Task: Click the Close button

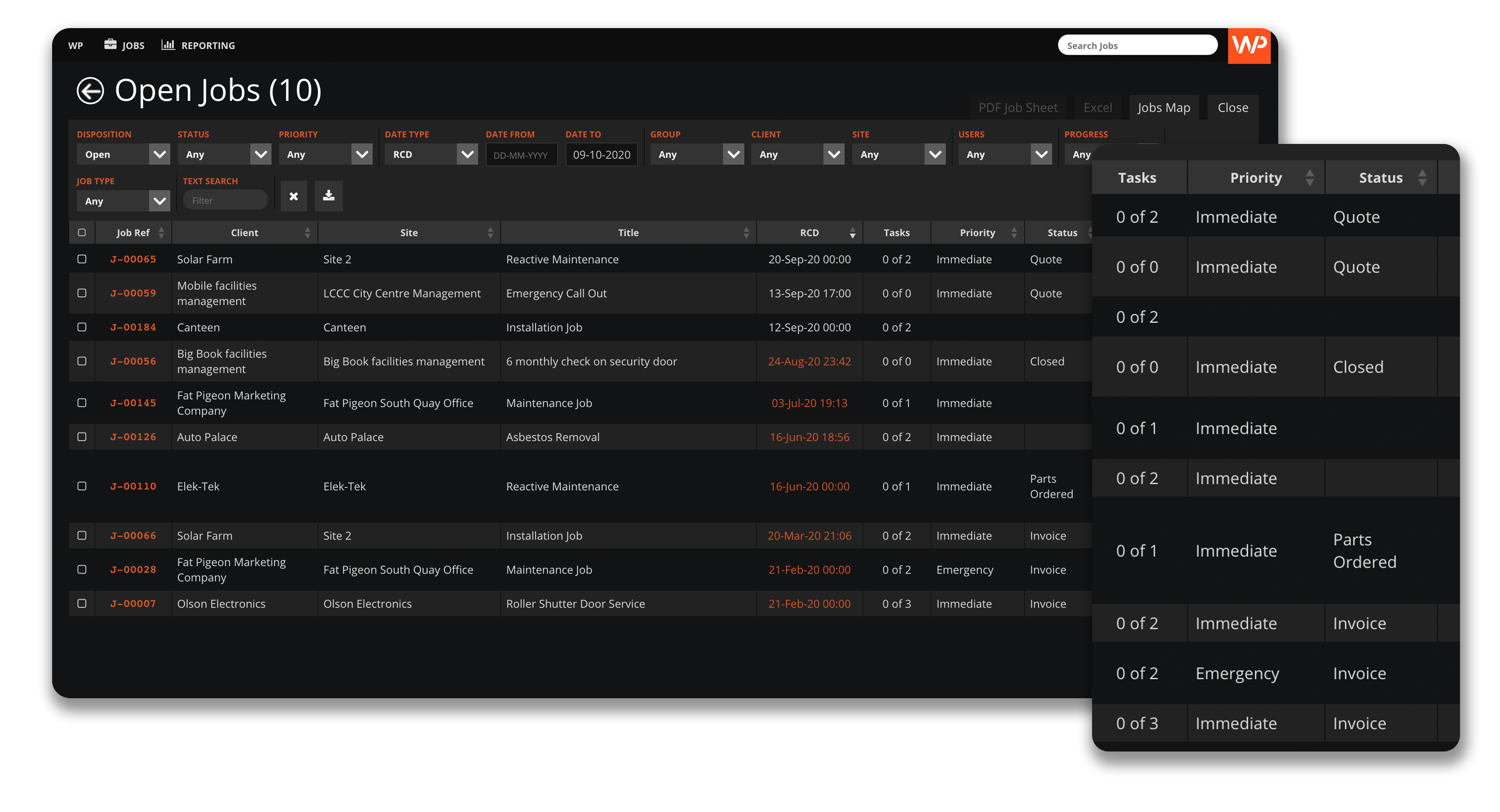Action: (1232, 108)
